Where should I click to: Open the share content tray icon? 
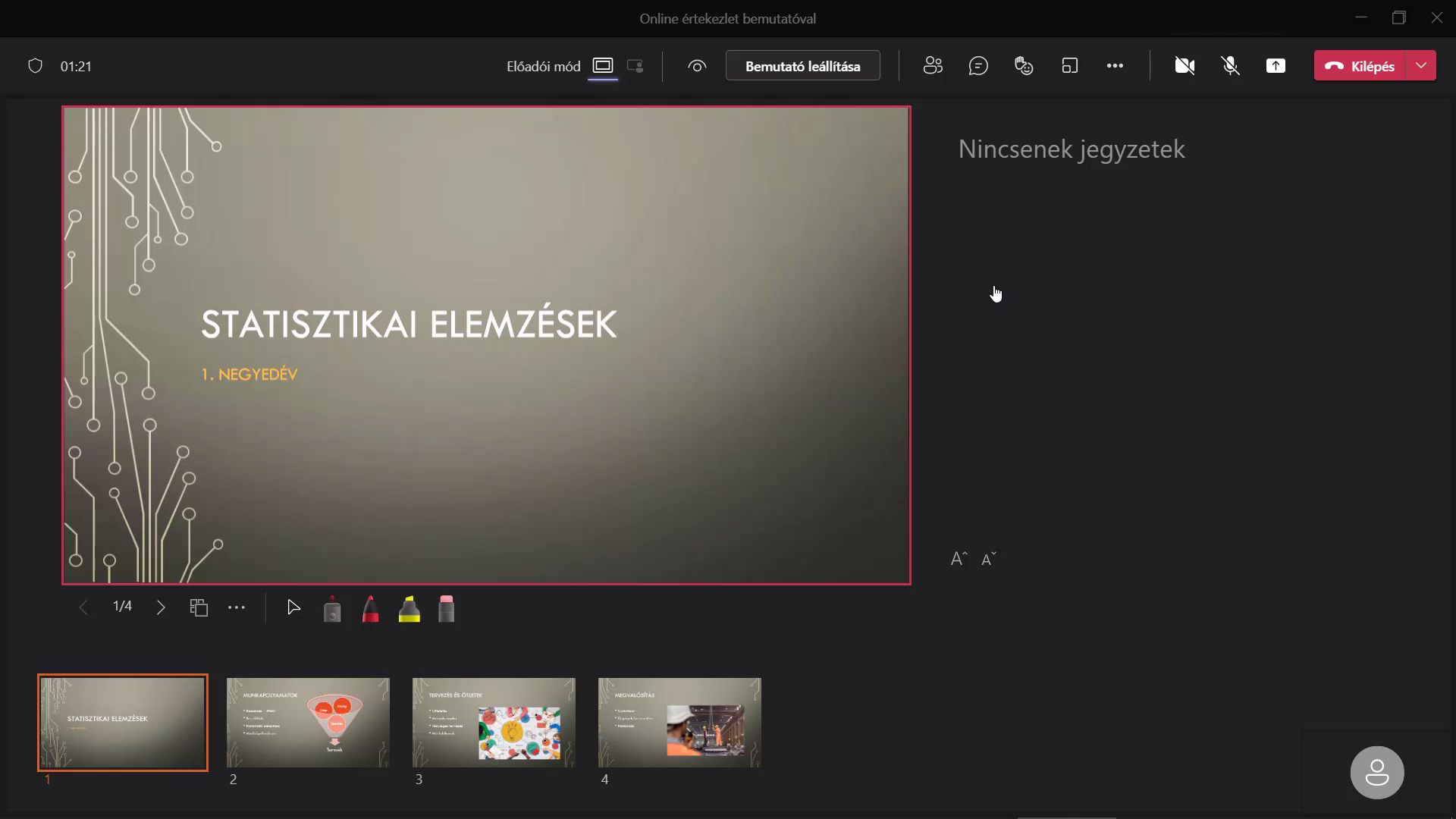(x=1276, y=66)
